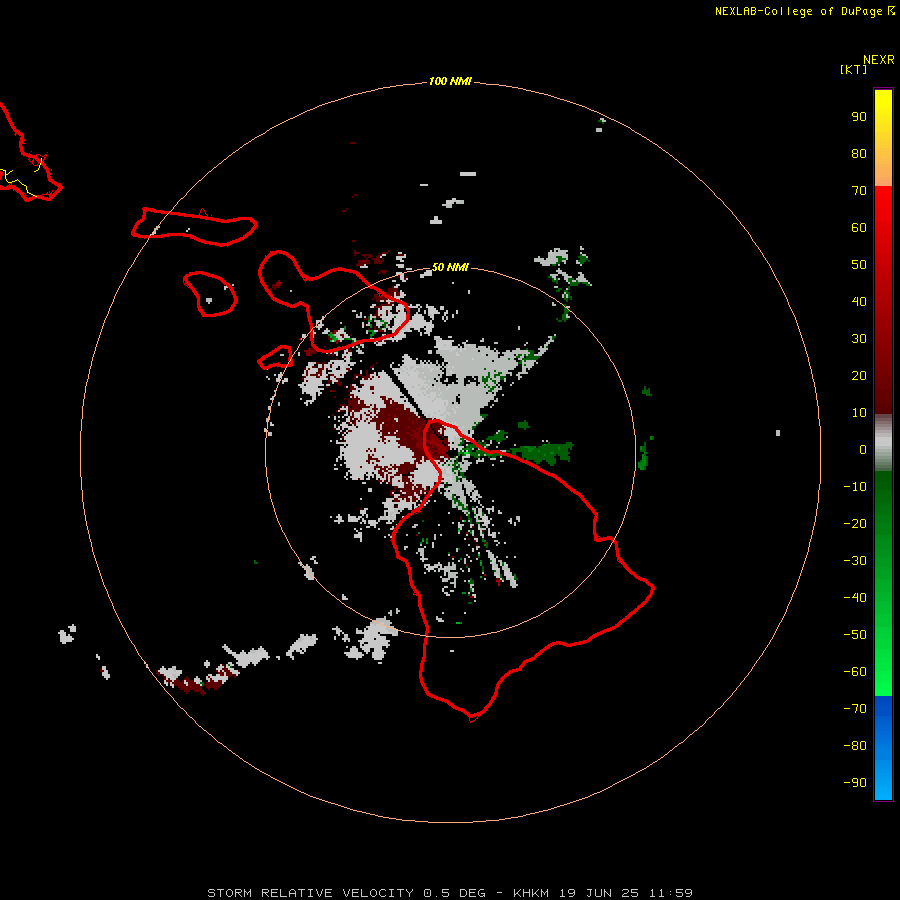The width and height of the screenshot is (900, 900).
Task: Select the -50 value on the velocity scale
Action: coord(855,635)
